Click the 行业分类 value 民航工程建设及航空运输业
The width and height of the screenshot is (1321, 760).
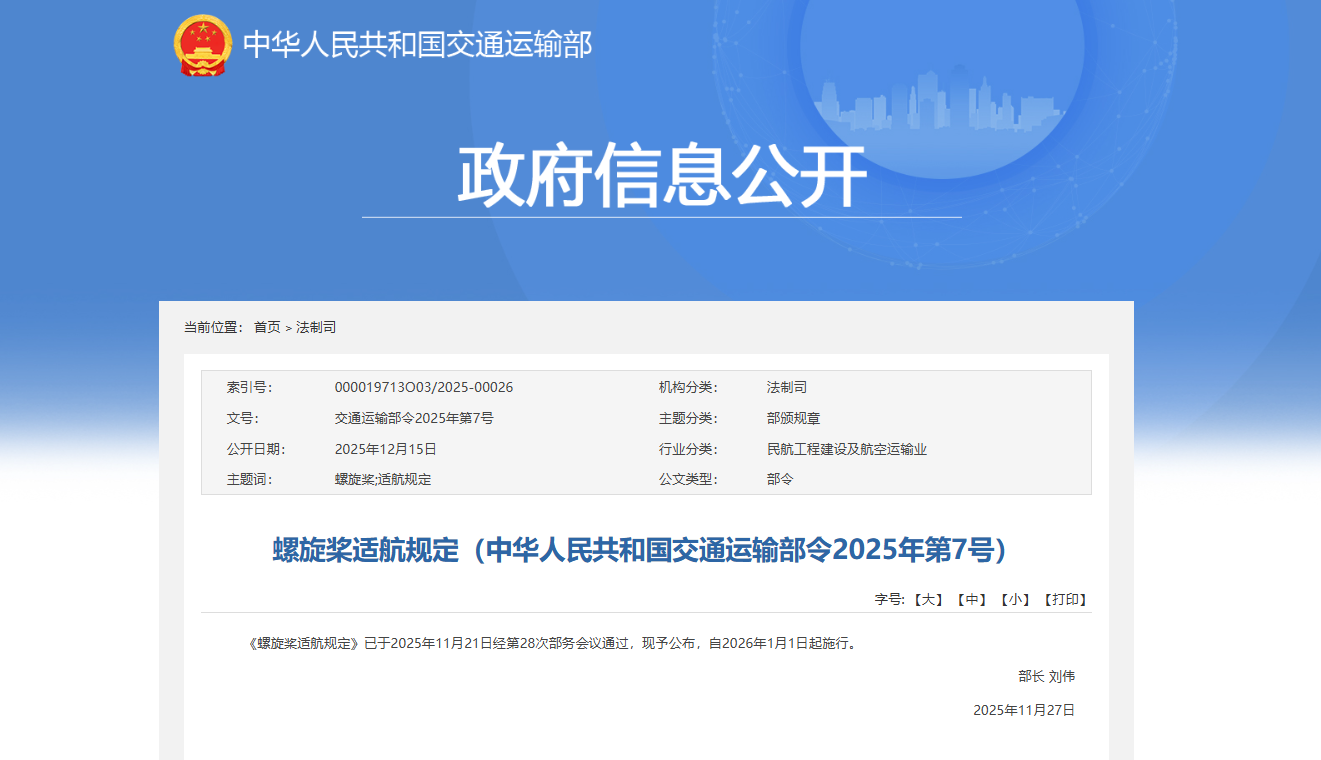pos(845,448)
